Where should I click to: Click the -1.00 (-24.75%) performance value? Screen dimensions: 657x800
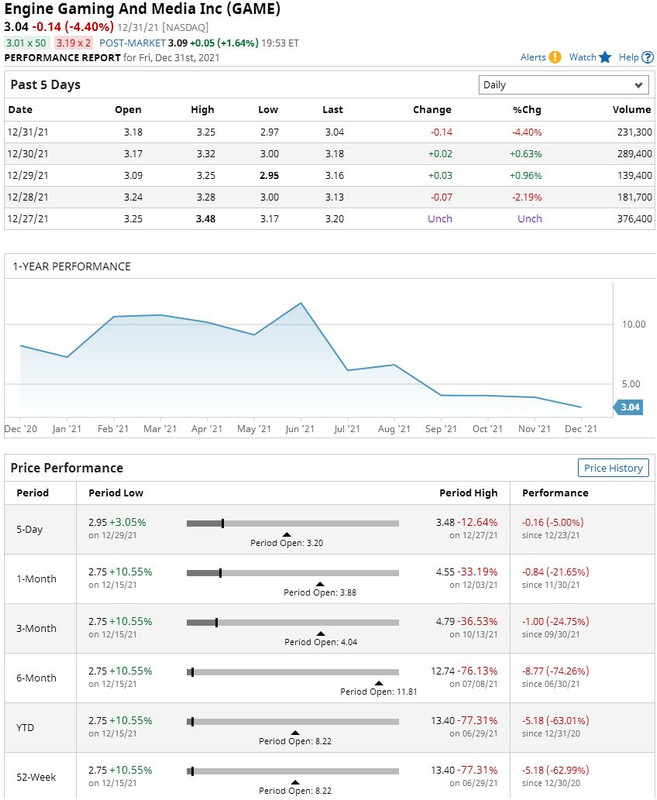coord(555,621)
